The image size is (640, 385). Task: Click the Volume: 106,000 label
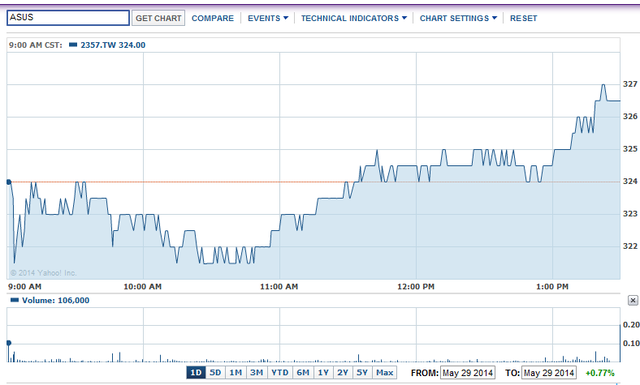56,300
